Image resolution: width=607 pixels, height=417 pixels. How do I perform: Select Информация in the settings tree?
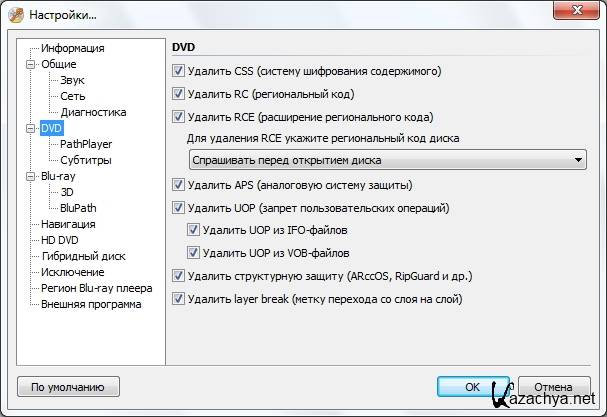click(x=72, y=48)
